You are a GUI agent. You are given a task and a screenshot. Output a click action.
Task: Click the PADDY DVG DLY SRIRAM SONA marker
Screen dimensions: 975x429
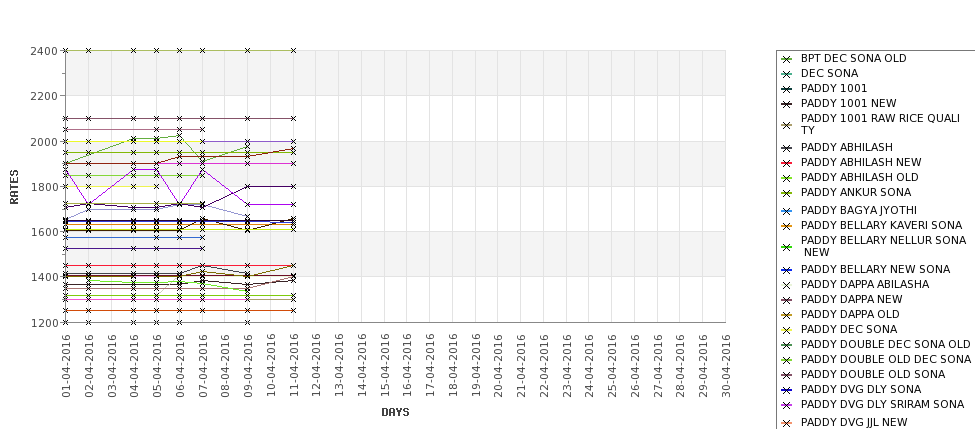[786, 405]
